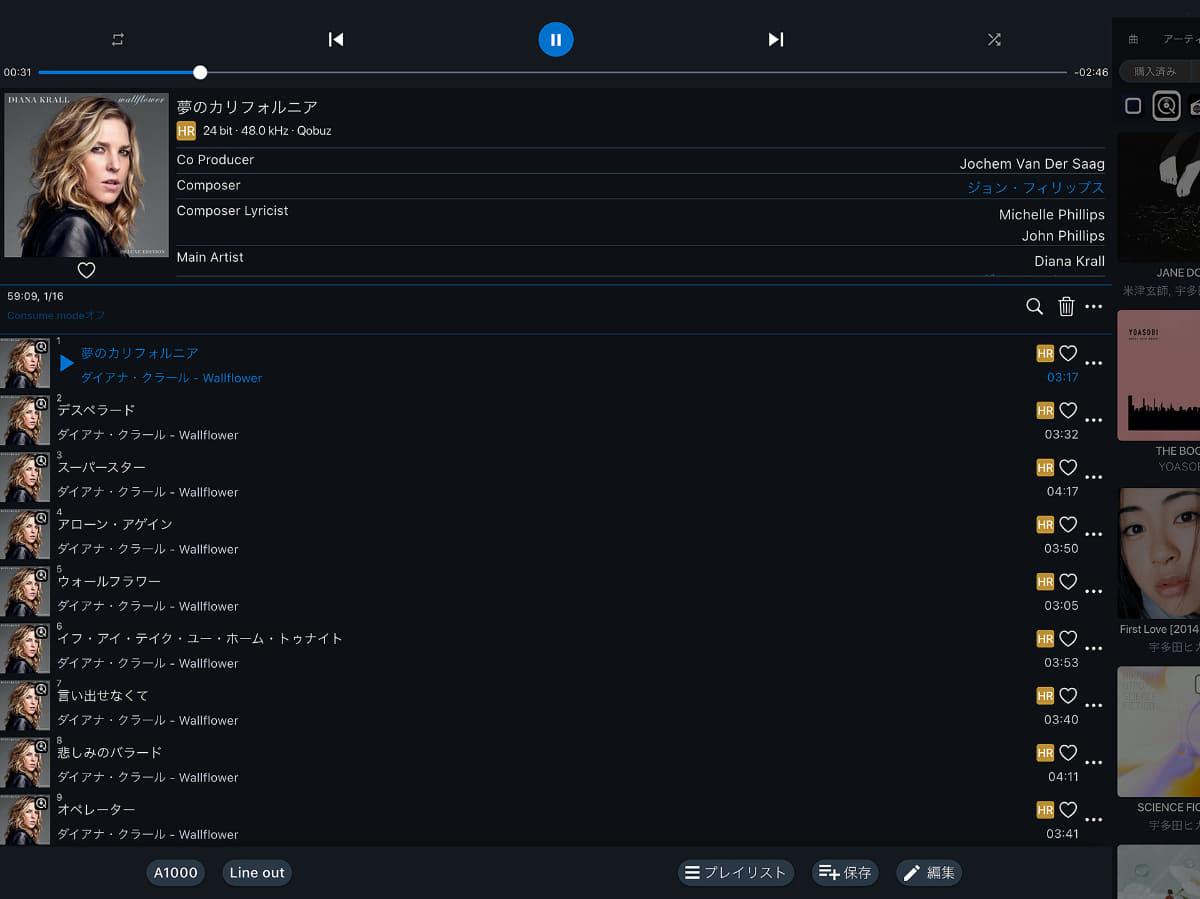This screenshot has height=899, width=1200.
Task: Save queue with 保存 button
Action: coord(845,873)
